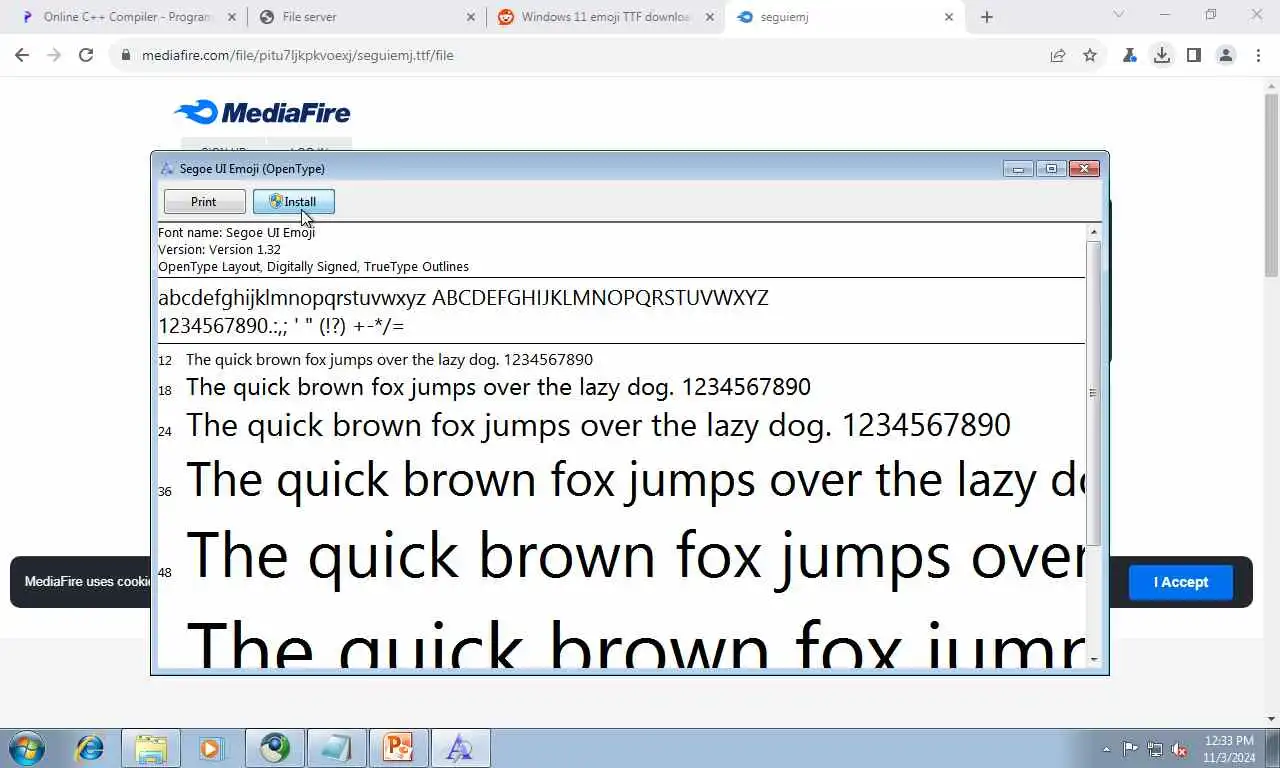Go forward in Chrome
The width and height of the screenshot is (1280, 768).
click(54, 55)
